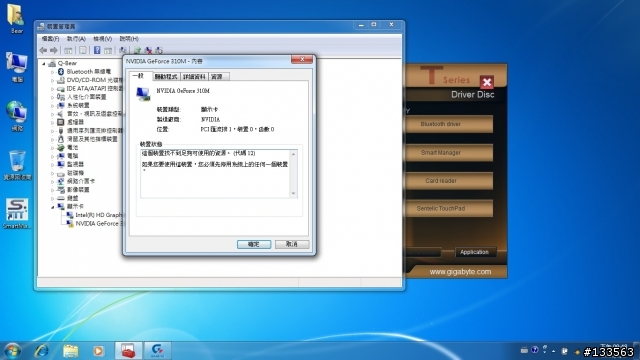Click the keyboard icon (鍵盤) in device tree

coord(61,198)
